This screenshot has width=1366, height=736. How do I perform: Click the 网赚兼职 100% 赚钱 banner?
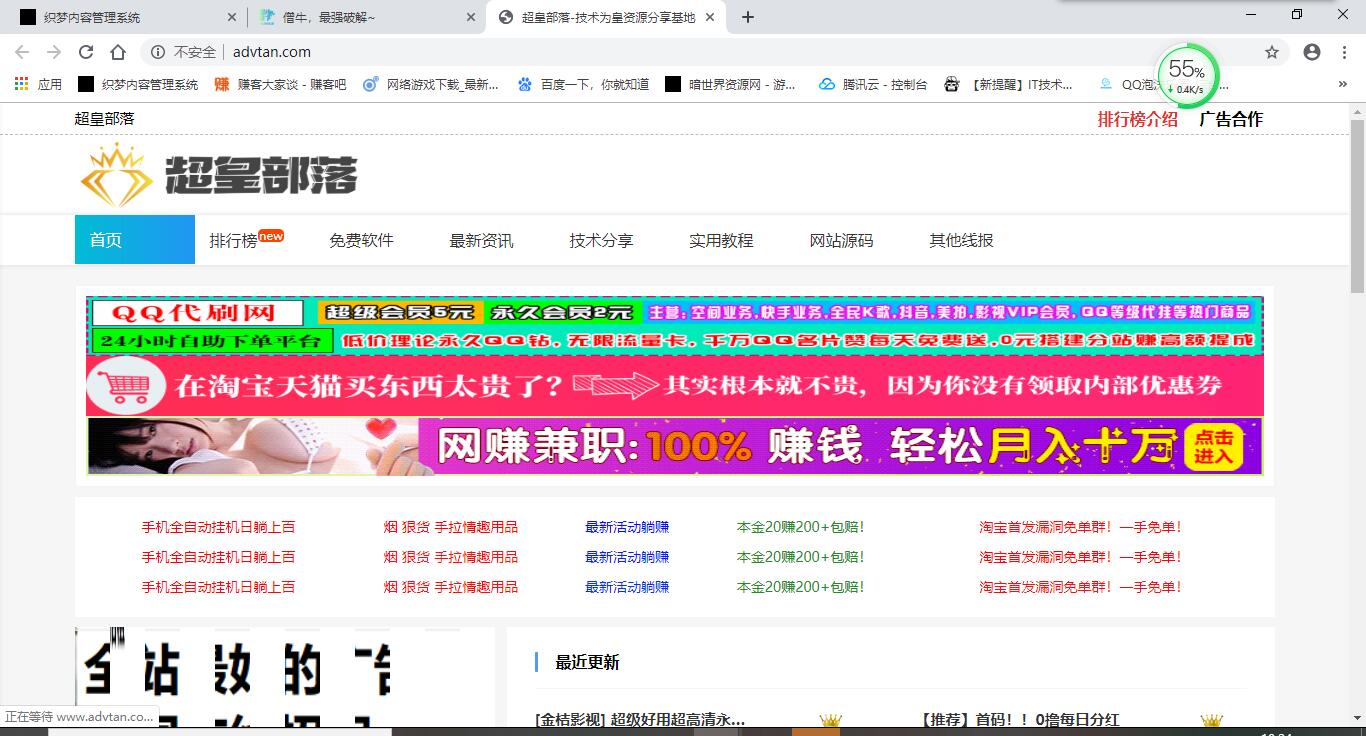(x=675, y=446)
